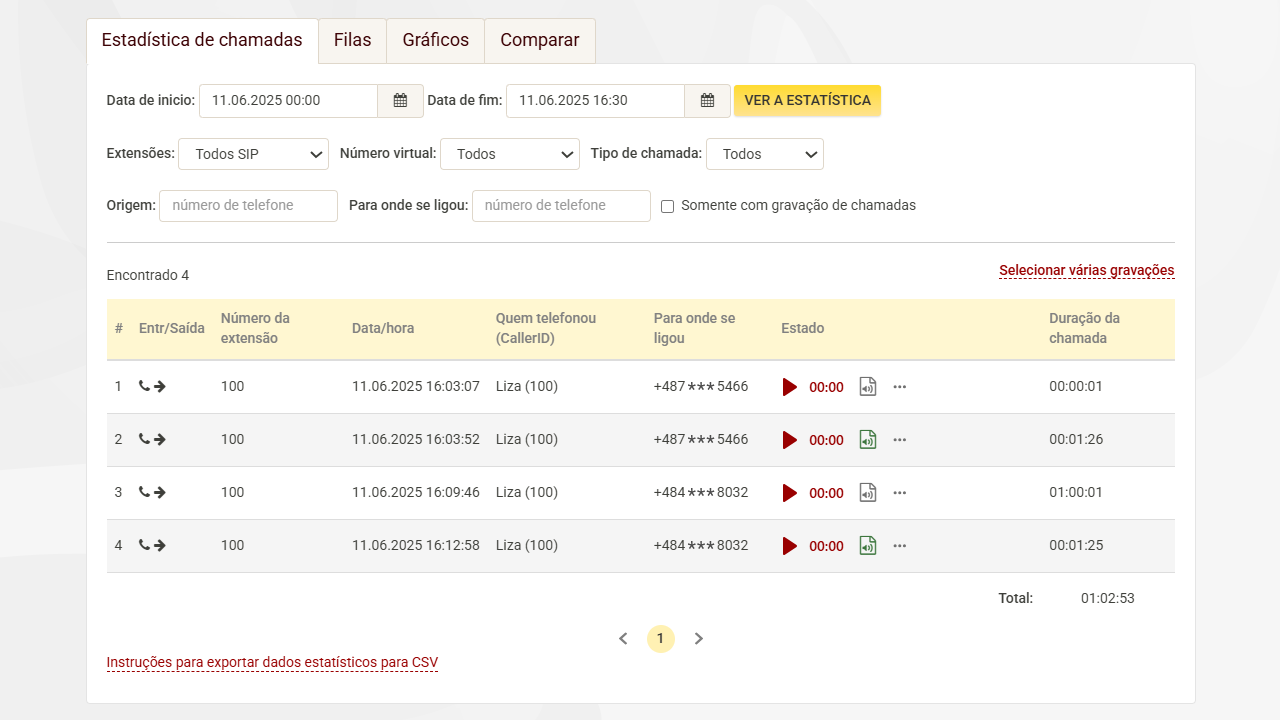Open calendar picker for Data de fim
The height and width of the screenshot is (720, 1280).
707,101
